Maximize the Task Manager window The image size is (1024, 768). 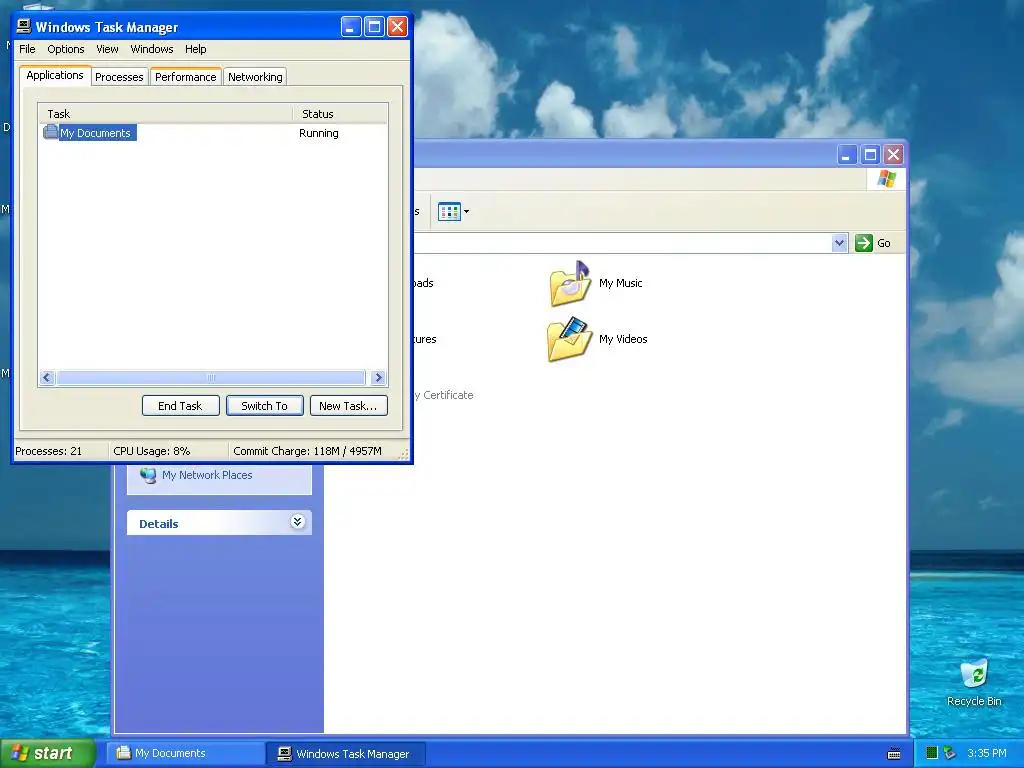coord(374,27)
